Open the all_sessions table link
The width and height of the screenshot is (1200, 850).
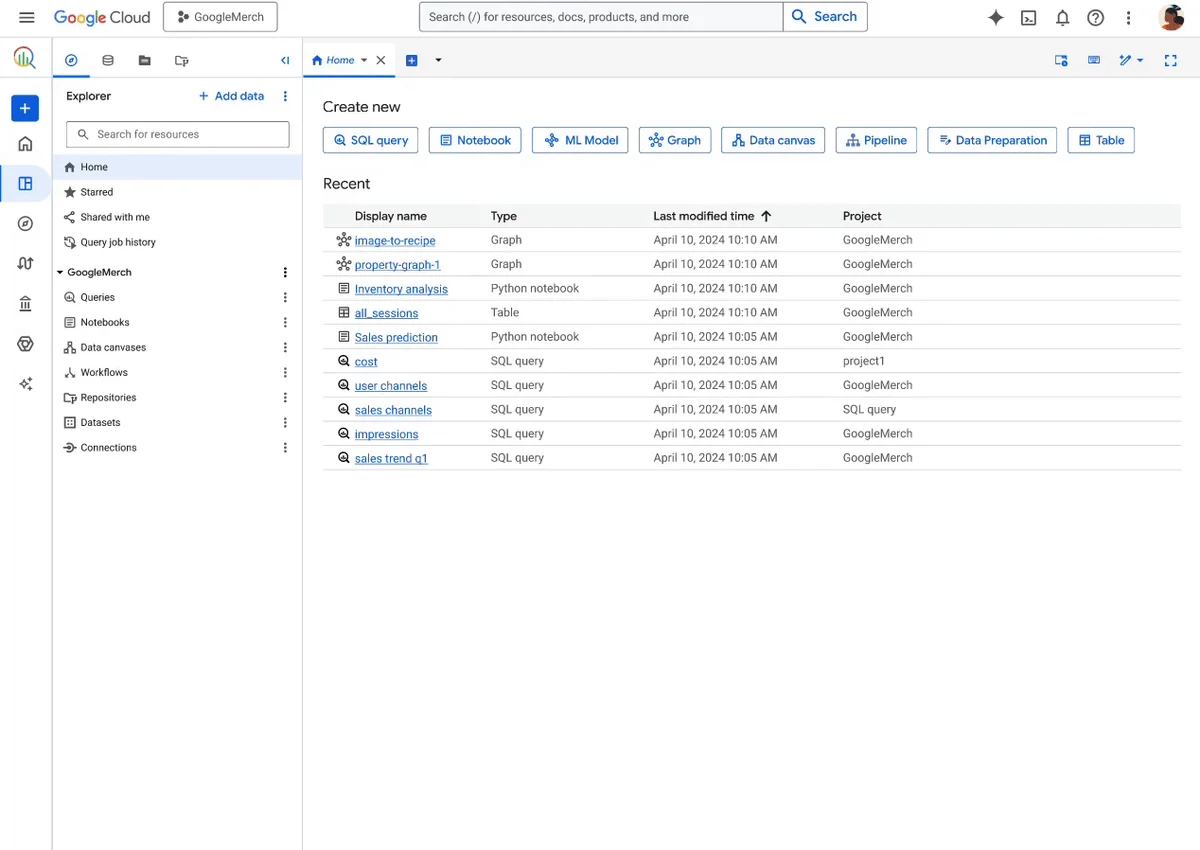coord(386,313)
